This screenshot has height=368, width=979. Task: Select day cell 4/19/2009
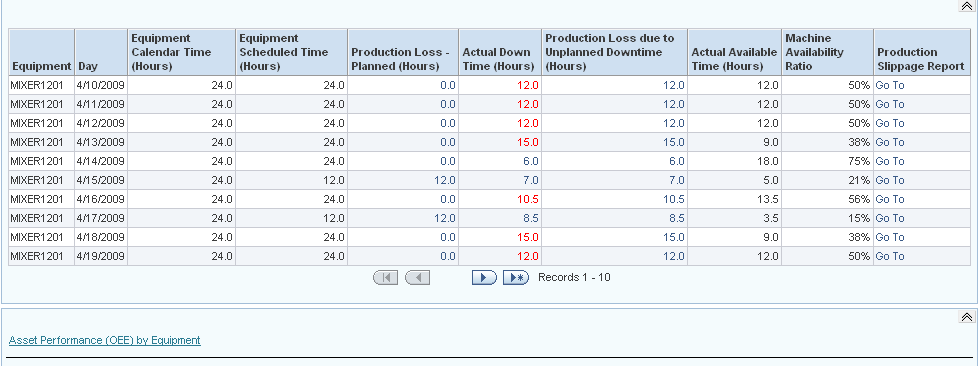pyautogui.click(x=101, y=256)
